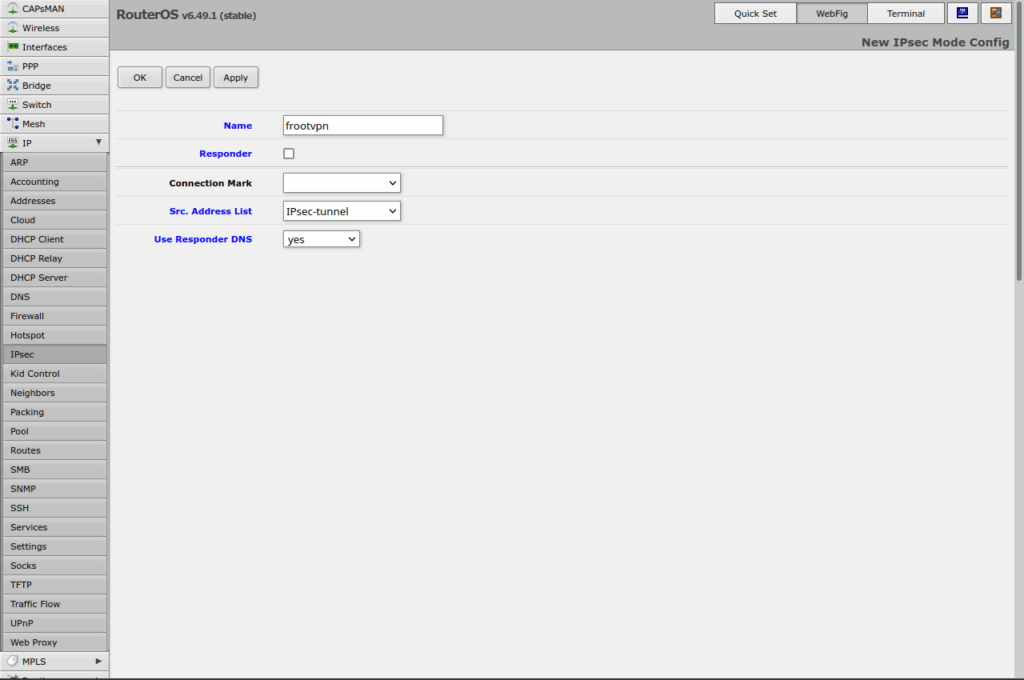Select the Mesh nodes icon
The height and width of the screenshot is (680, 1024).
click(x=13, y=124)
